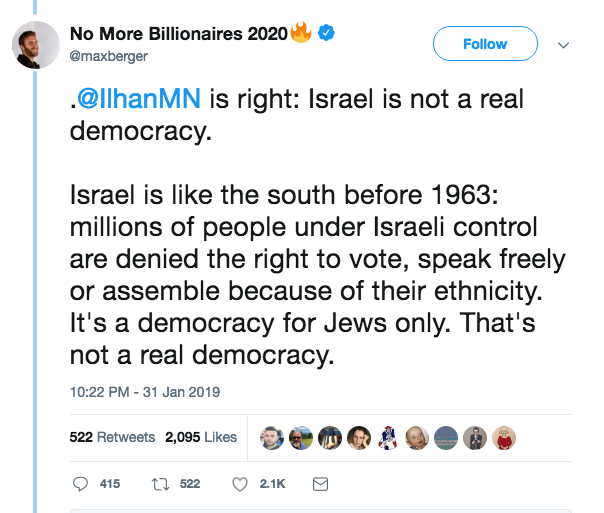Viewport: 604px width, 513px height.
Task: Open the @IlhanMN mention link
Action: (x=139, y=99)
